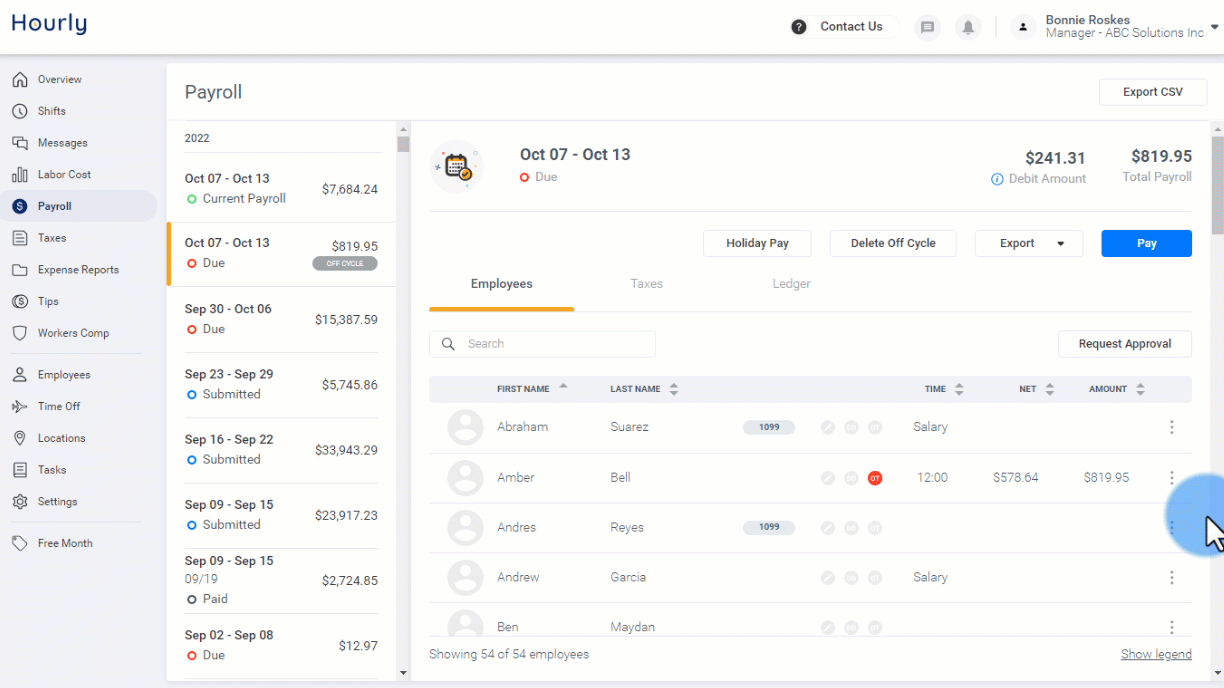Switch to the Ledger tab

791,284
